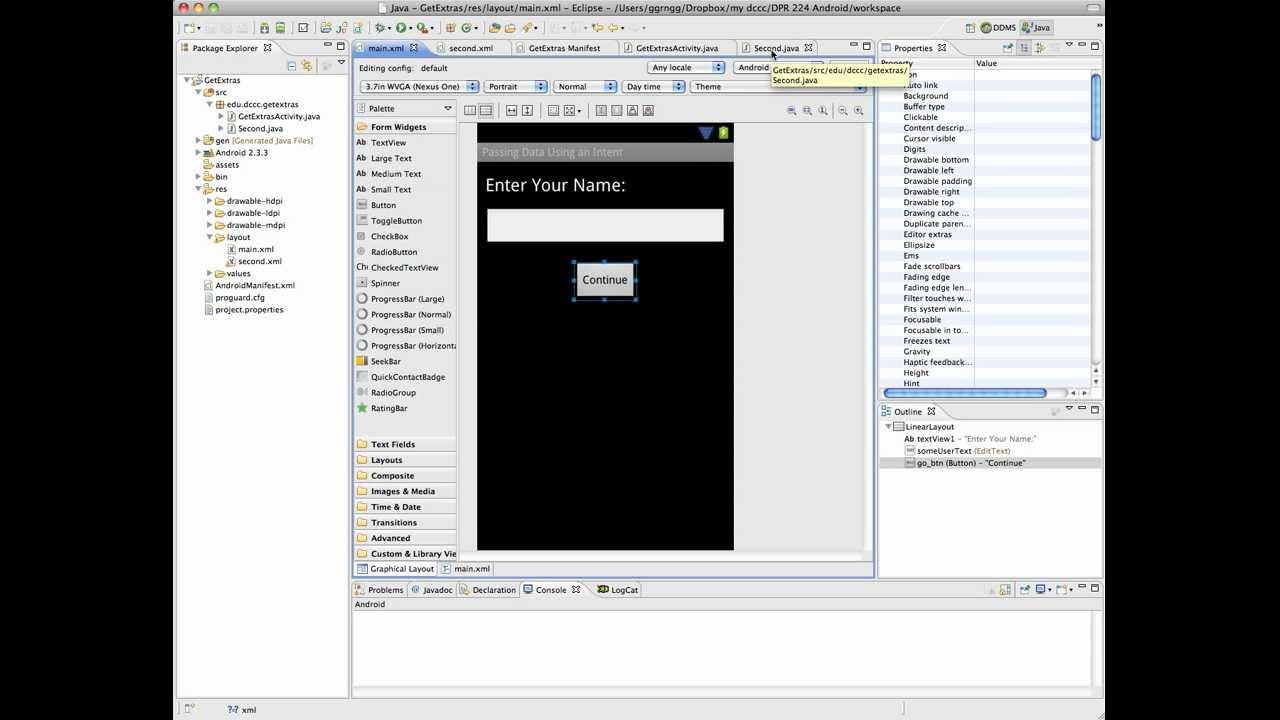Click the EditText field on the canvas
This screenshot has width=1280, height=720.
point(605,225)
